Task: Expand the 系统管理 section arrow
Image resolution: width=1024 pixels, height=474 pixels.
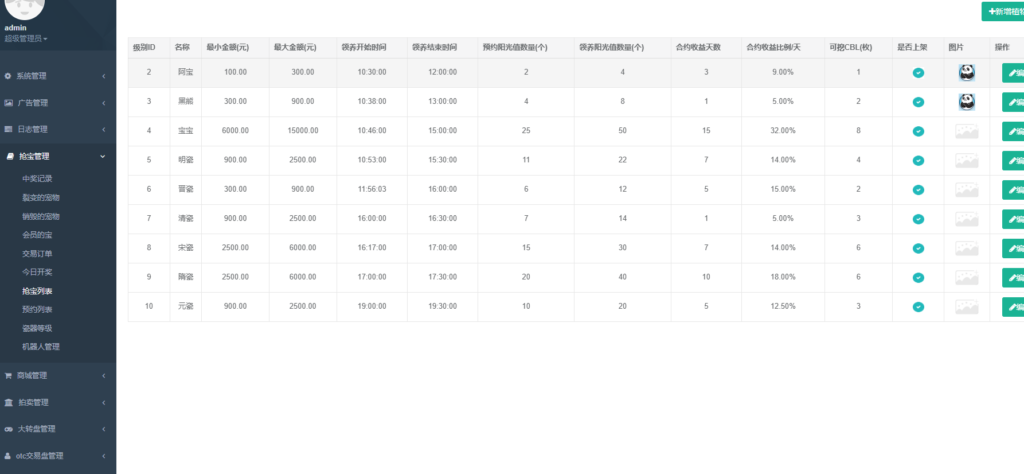Action: tap(103, 76)
